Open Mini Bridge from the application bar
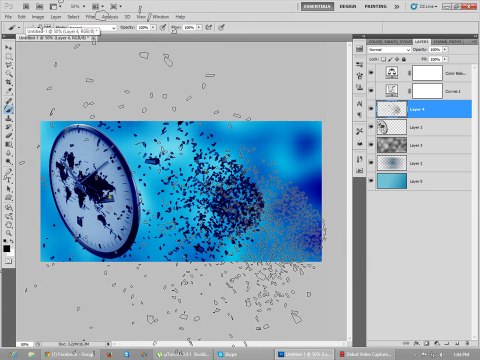This screenshot has height=360, width=480. [x=39, y=6]
